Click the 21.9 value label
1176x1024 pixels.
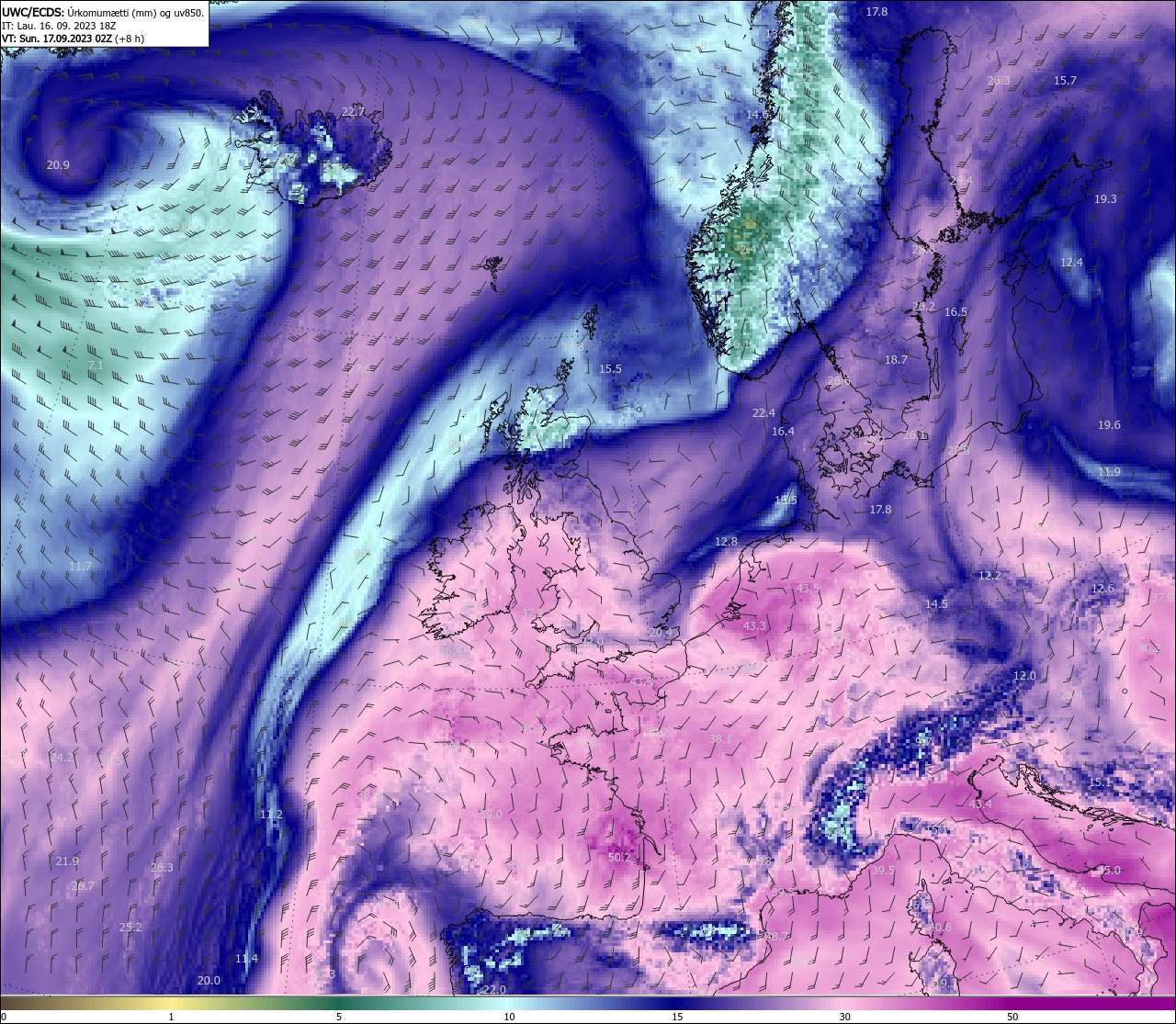pos(67,861)
